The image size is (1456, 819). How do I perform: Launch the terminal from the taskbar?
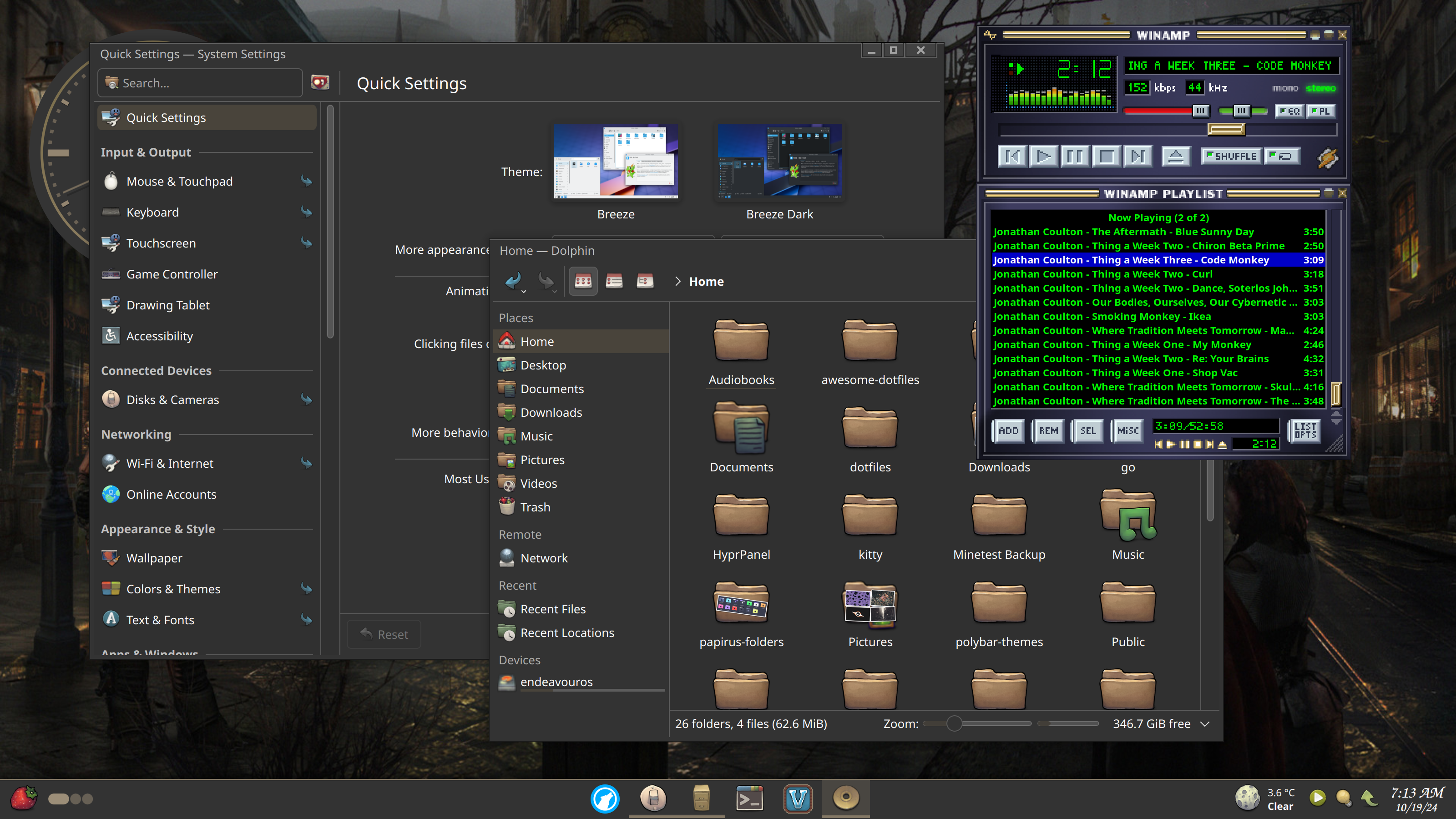[749, 799]
